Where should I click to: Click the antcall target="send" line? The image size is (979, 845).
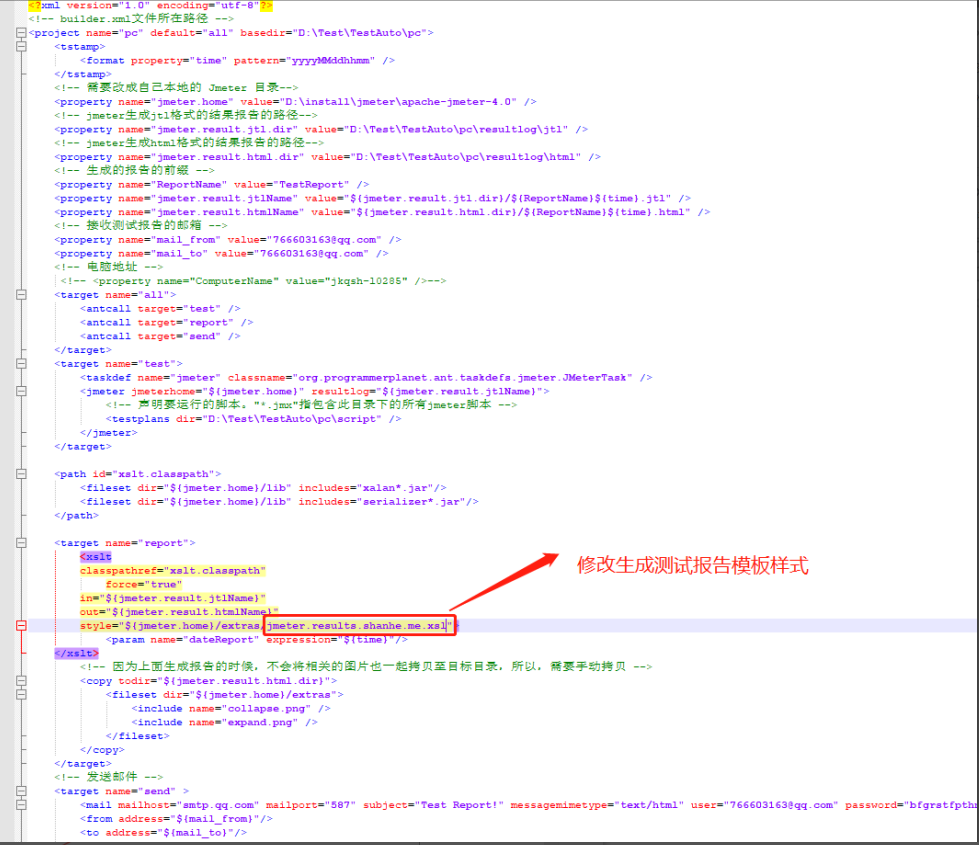[x=160, y=336]
